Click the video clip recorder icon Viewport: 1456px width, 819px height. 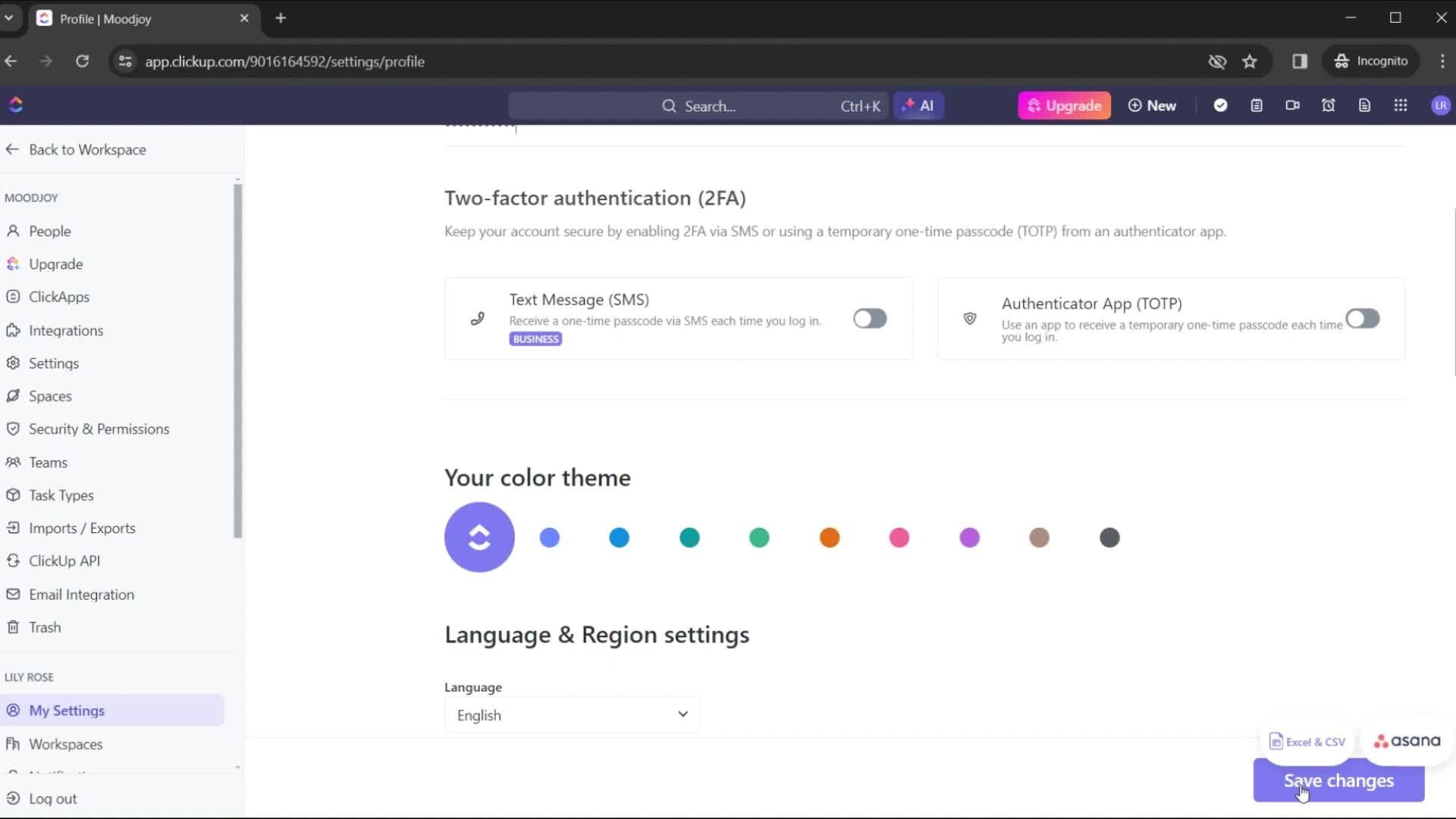(1292, 105)
